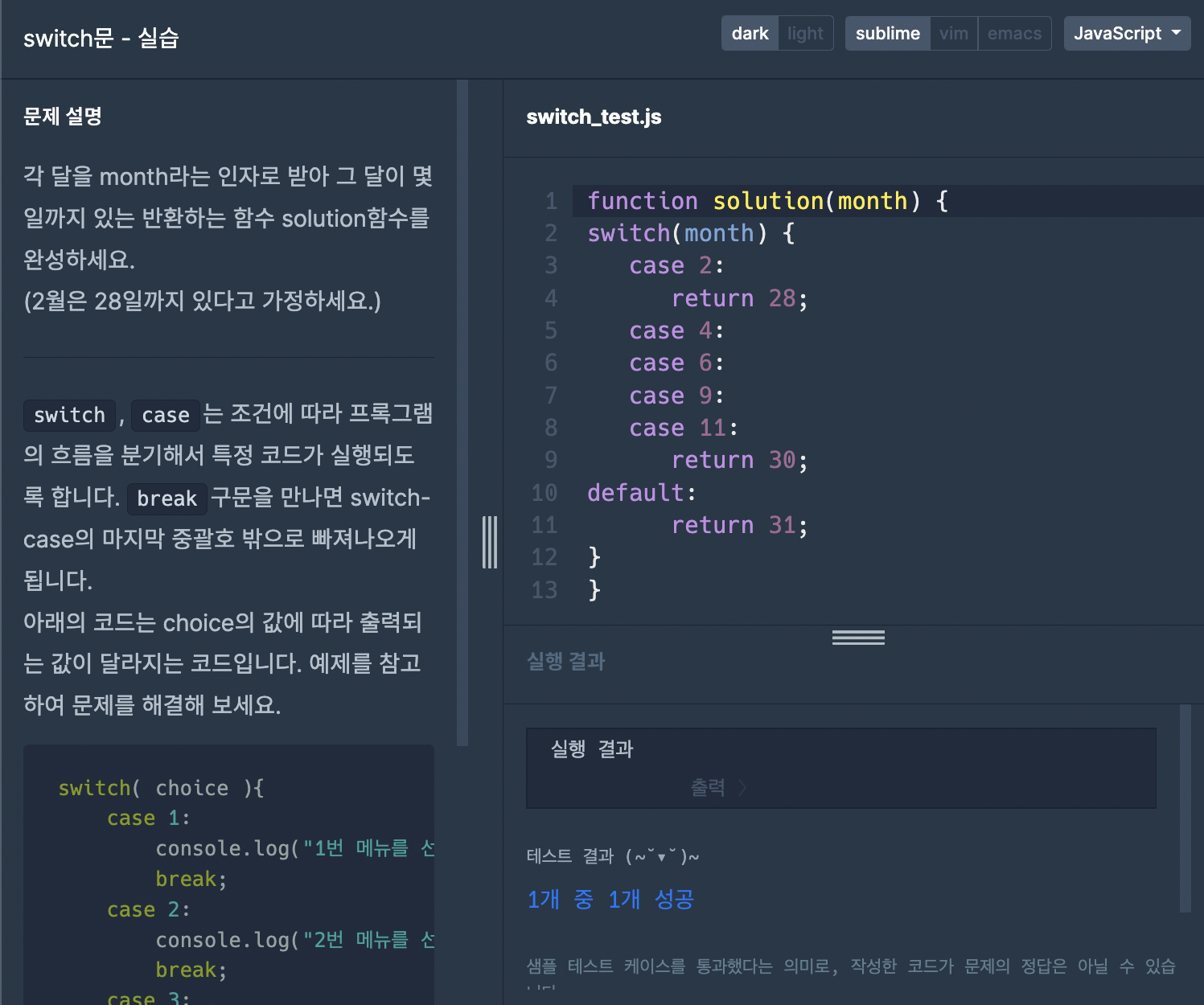Screen dimensions: 1204x1005
Task: Click the 실행 결과 section header
Action: 565,662
